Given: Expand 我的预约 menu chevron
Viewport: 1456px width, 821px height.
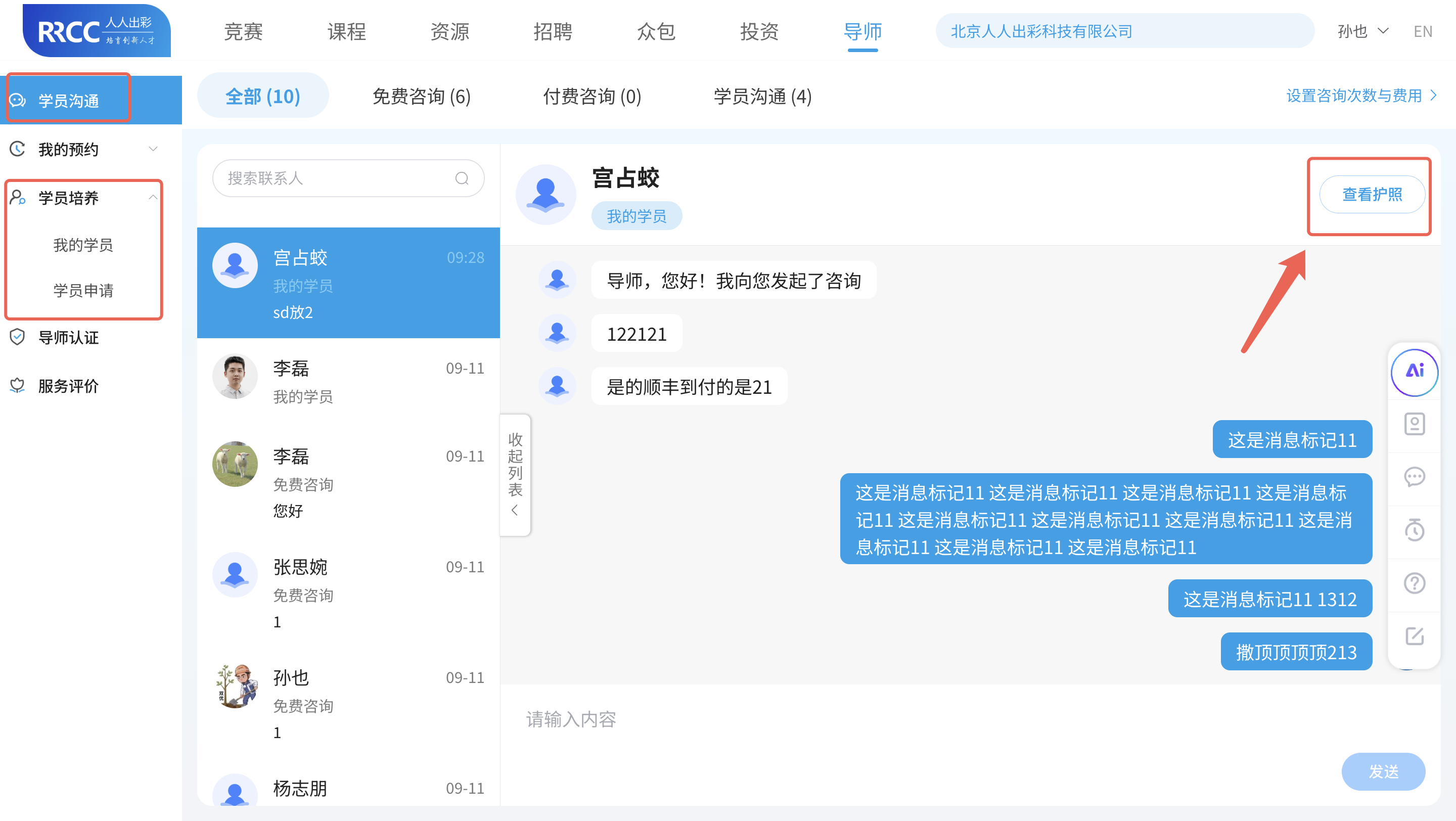Looking at the screenshot, I should click(153, 149).
